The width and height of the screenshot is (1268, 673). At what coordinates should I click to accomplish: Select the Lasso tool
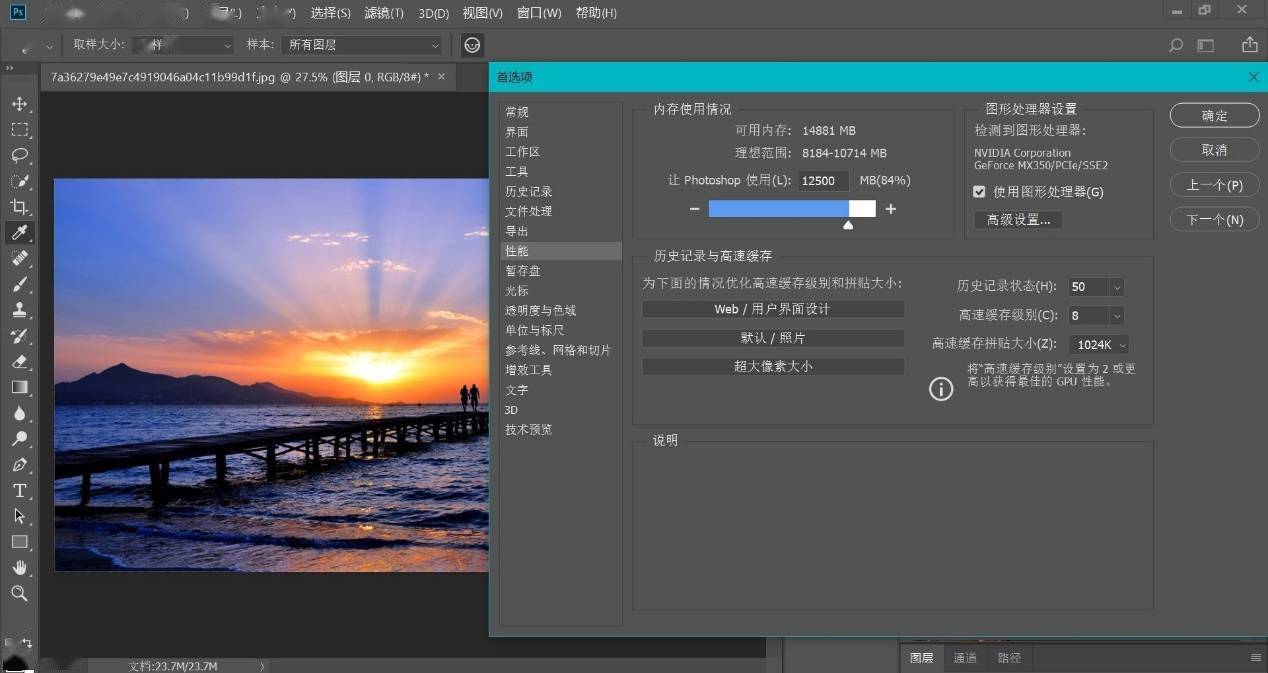pos(19,155)
